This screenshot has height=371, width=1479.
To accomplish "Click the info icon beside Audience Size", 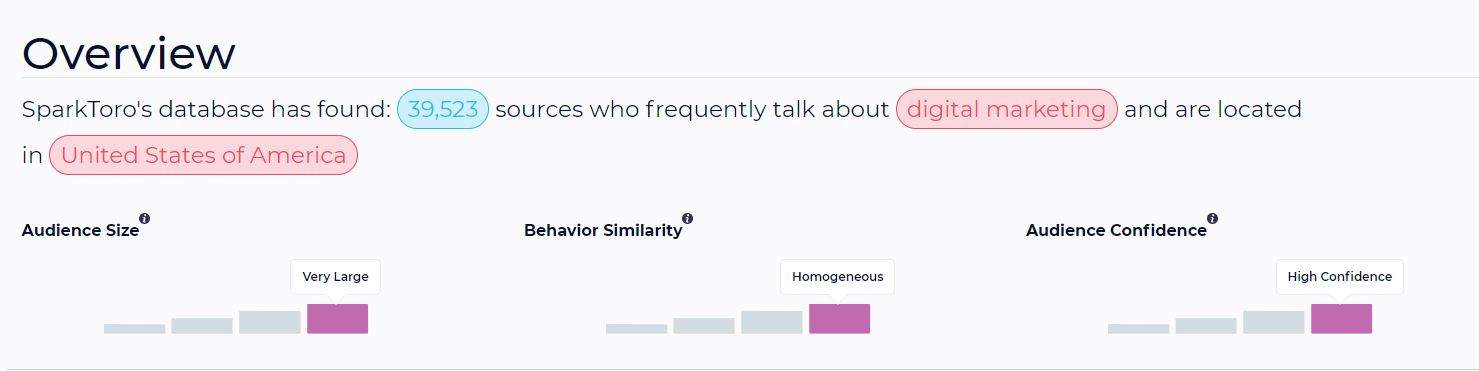I will tap(145, 218).
